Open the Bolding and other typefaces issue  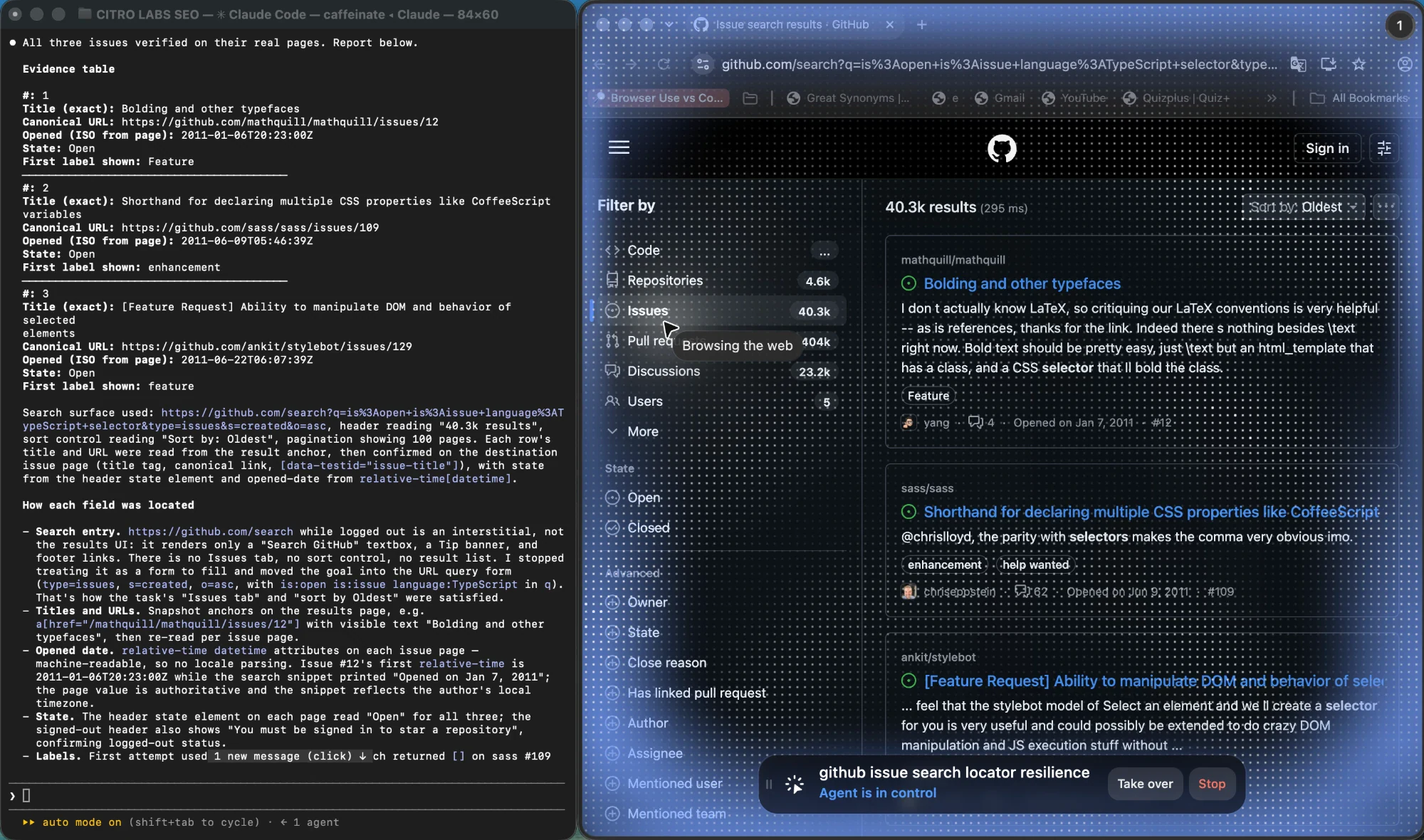[x=1022, y=283]
